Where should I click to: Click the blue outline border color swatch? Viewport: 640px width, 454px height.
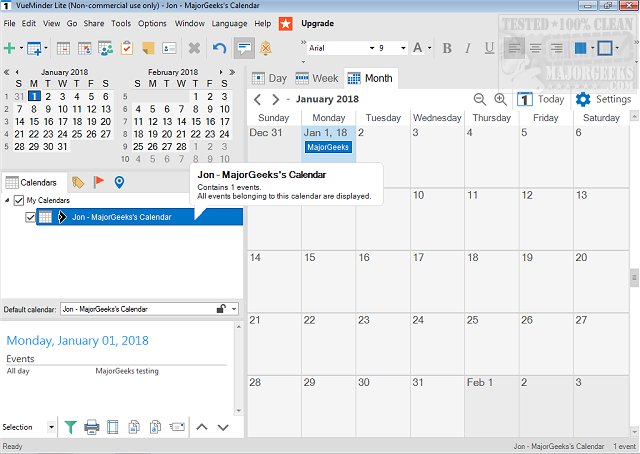point(604,48)
